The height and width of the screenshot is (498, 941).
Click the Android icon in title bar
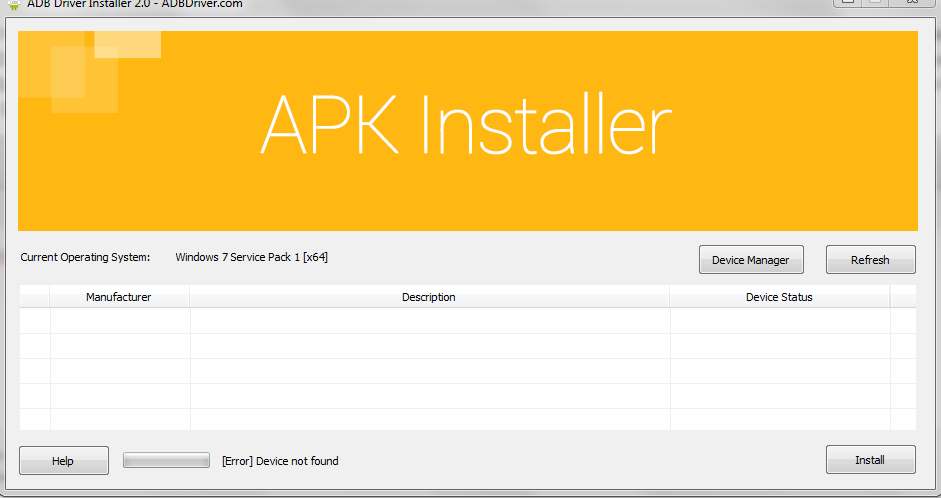(x=14, y=4)
